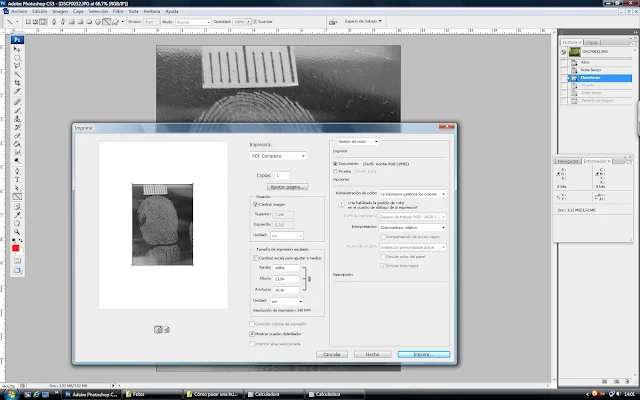Open the Archivo menu
Image resolution: width=640 pixels, height=400 pixels.
pos(19,11)
